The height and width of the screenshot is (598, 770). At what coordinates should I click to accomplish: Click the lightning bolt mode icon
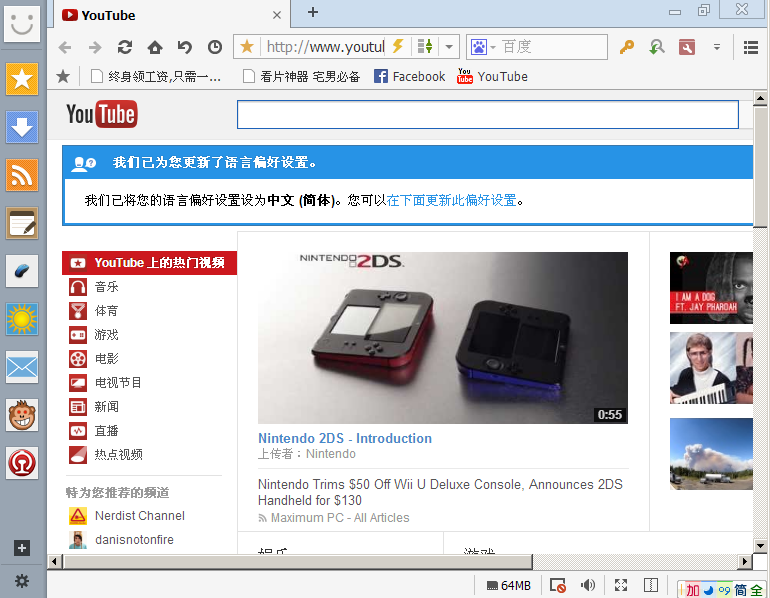[398, 47]
